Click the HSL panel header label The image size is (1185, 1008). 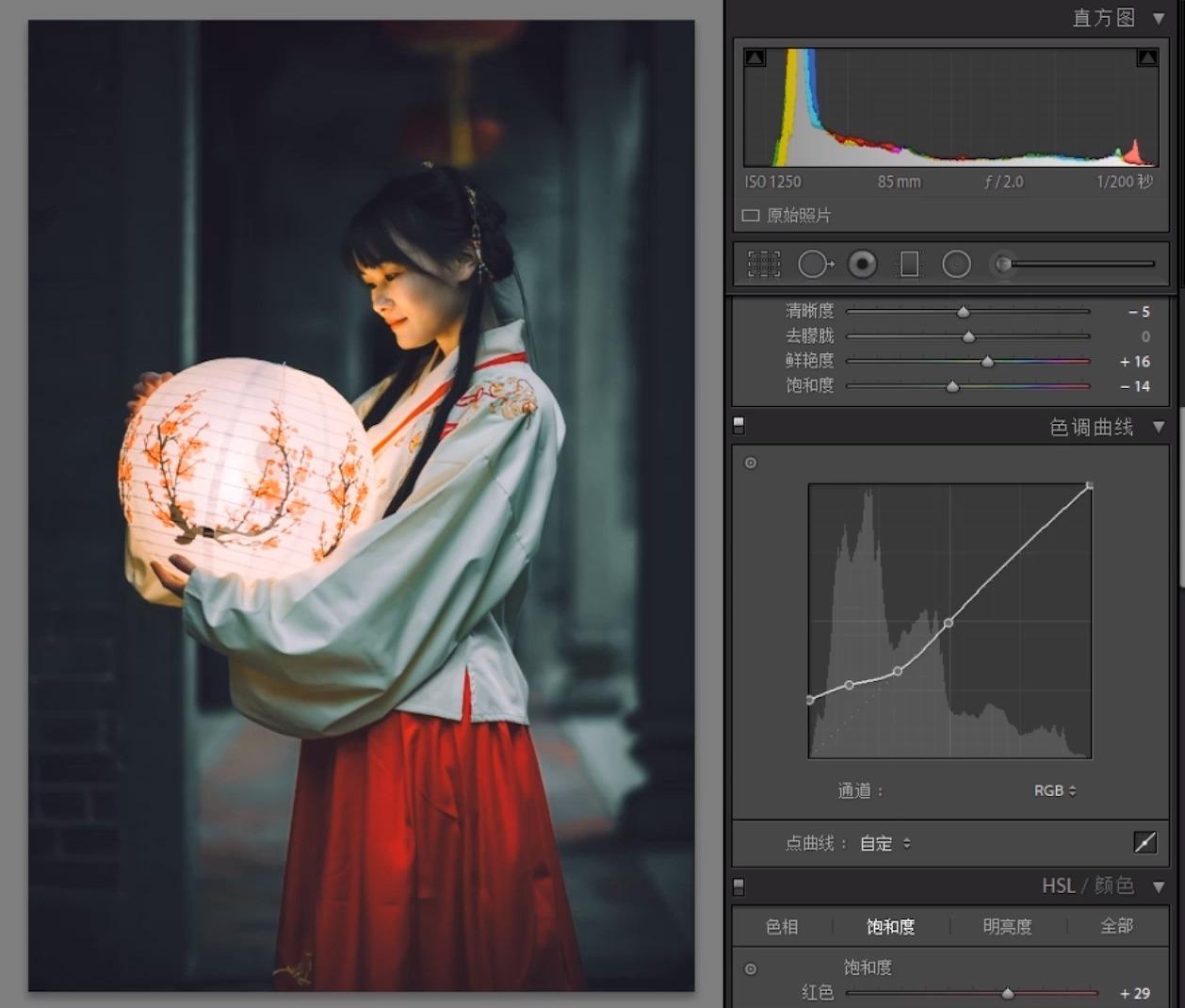(x=1058, y=886)
